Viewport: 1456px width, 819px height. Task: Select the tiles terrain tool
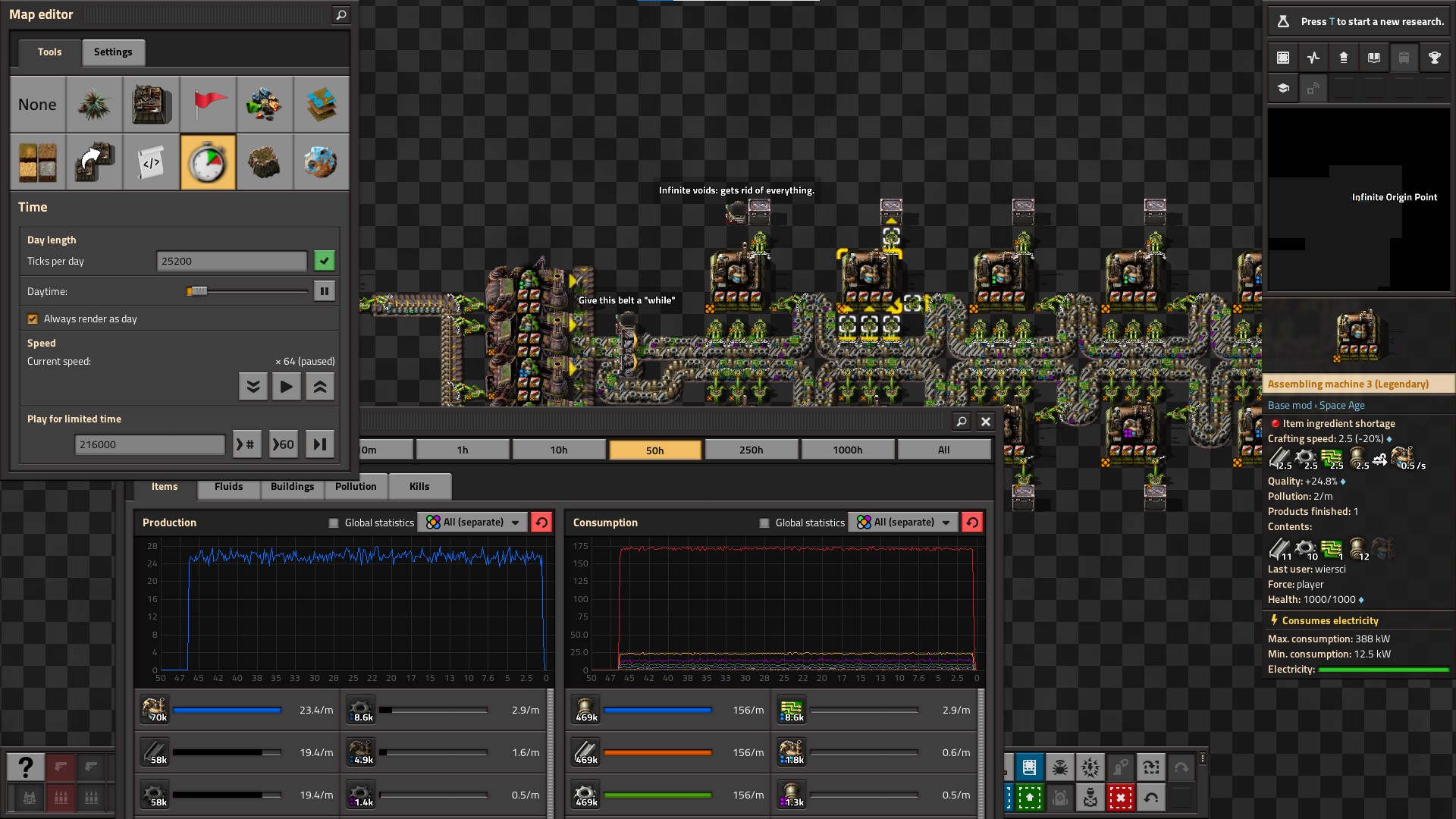[37, 162]
